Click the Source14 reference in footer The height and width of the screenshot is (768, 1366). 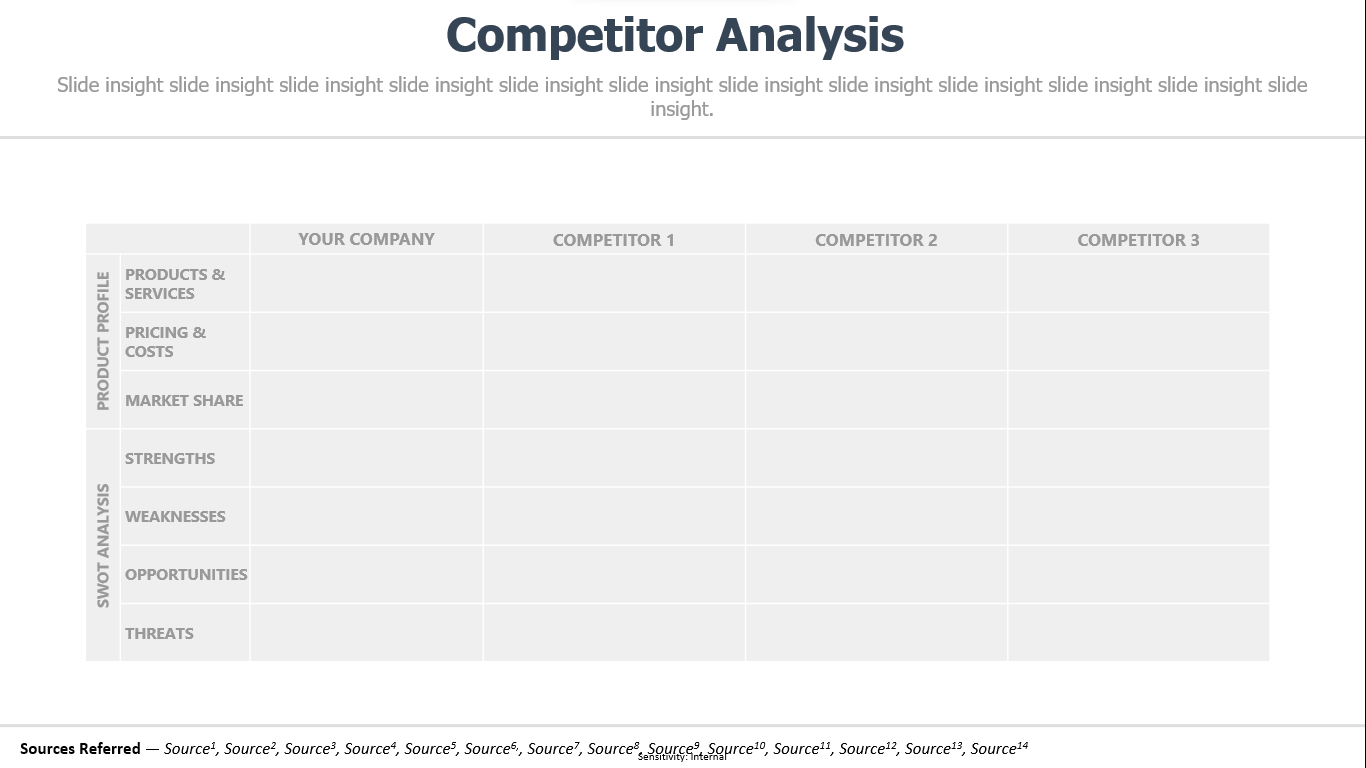coord(999,748)
